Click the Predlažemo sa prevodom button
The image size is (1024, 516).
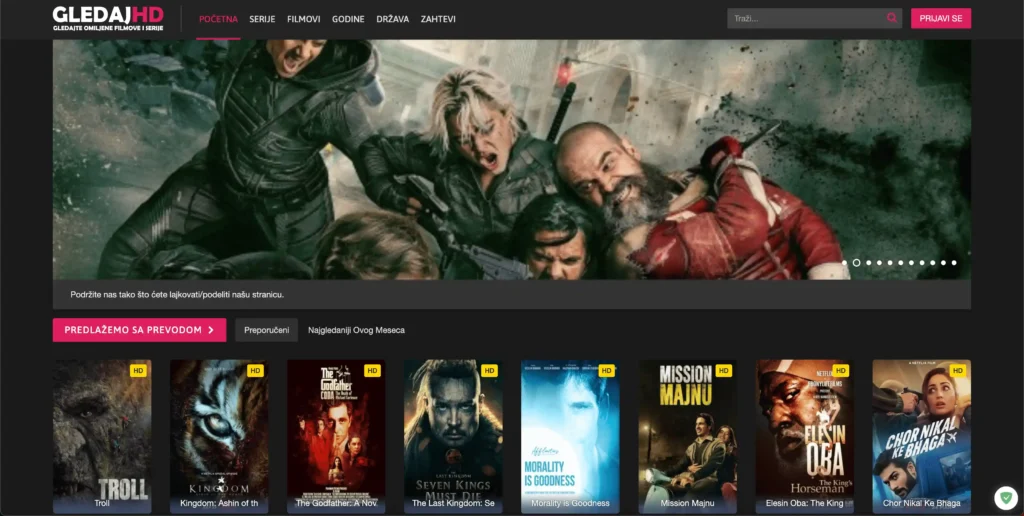139,330
